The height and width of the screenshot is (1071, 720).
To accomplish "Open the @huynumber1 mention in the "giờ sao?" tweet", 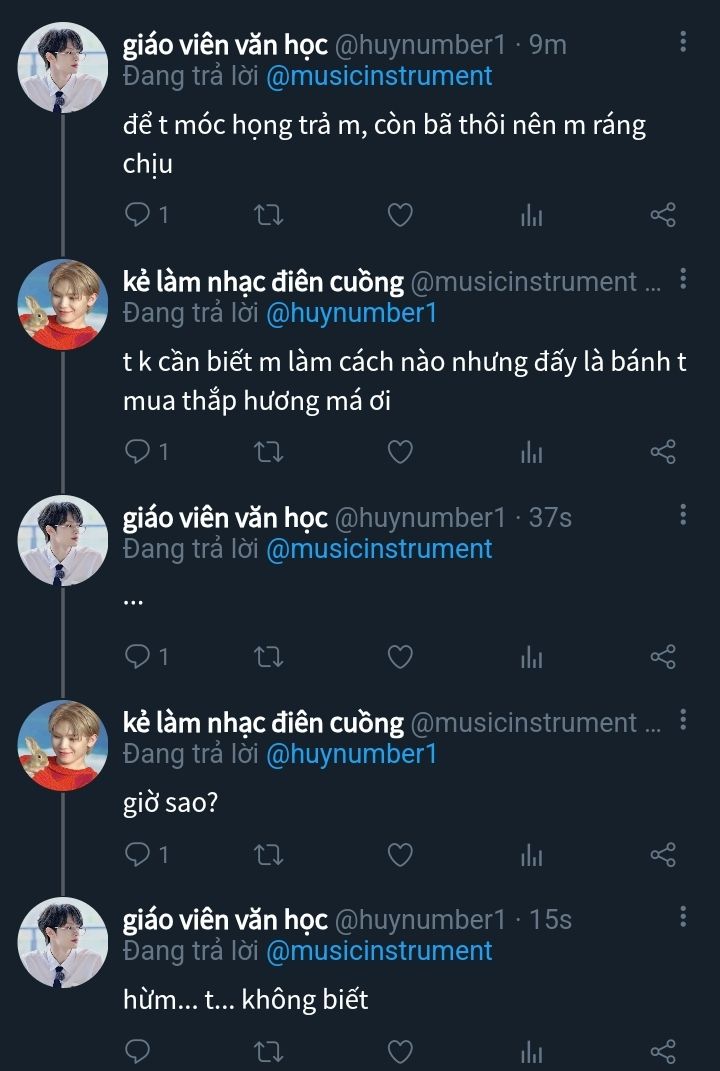I will click(x=351, y=754).
